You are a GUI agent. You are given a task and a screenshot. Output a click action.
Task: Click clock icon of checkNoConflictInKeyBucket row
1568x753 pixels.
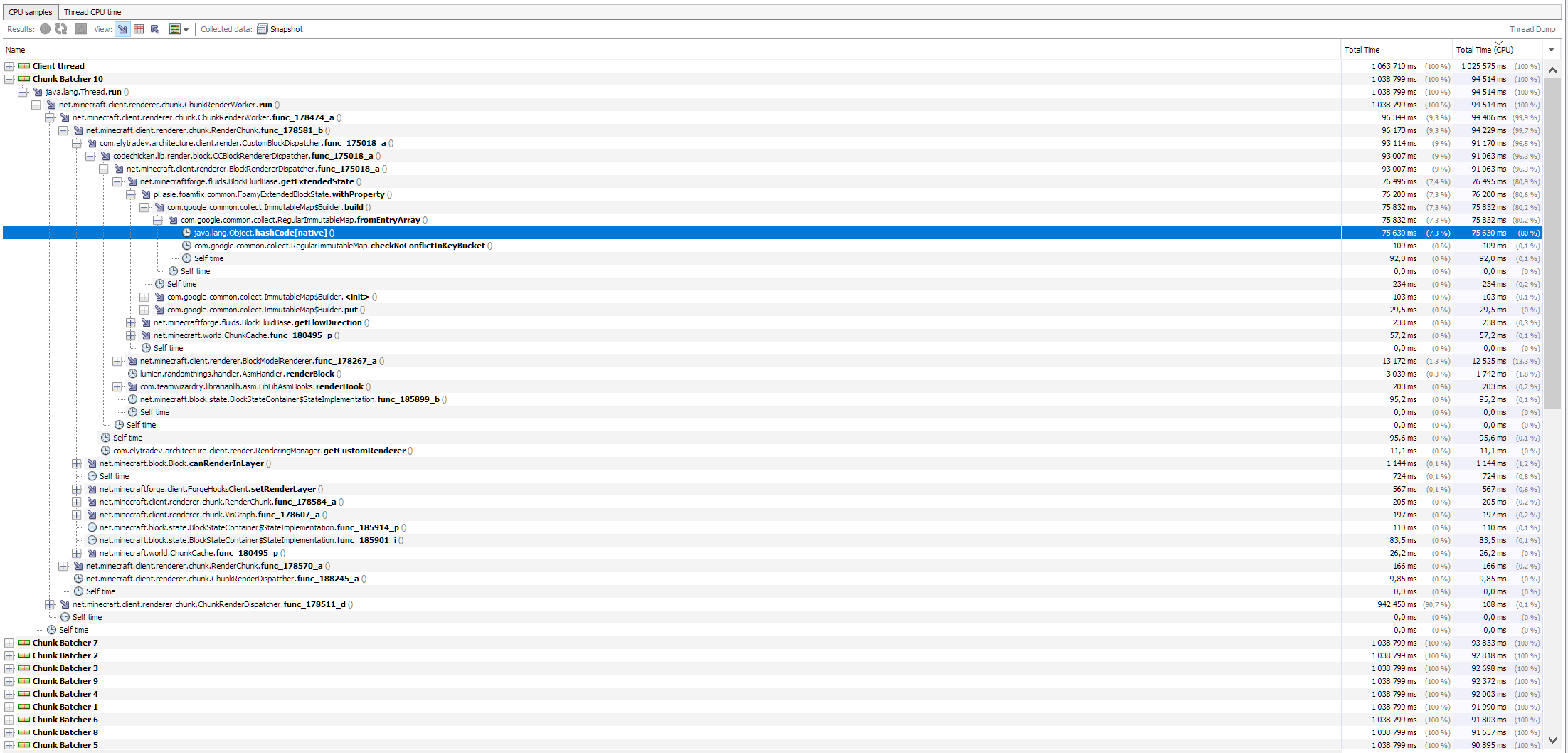click(186, 246)
